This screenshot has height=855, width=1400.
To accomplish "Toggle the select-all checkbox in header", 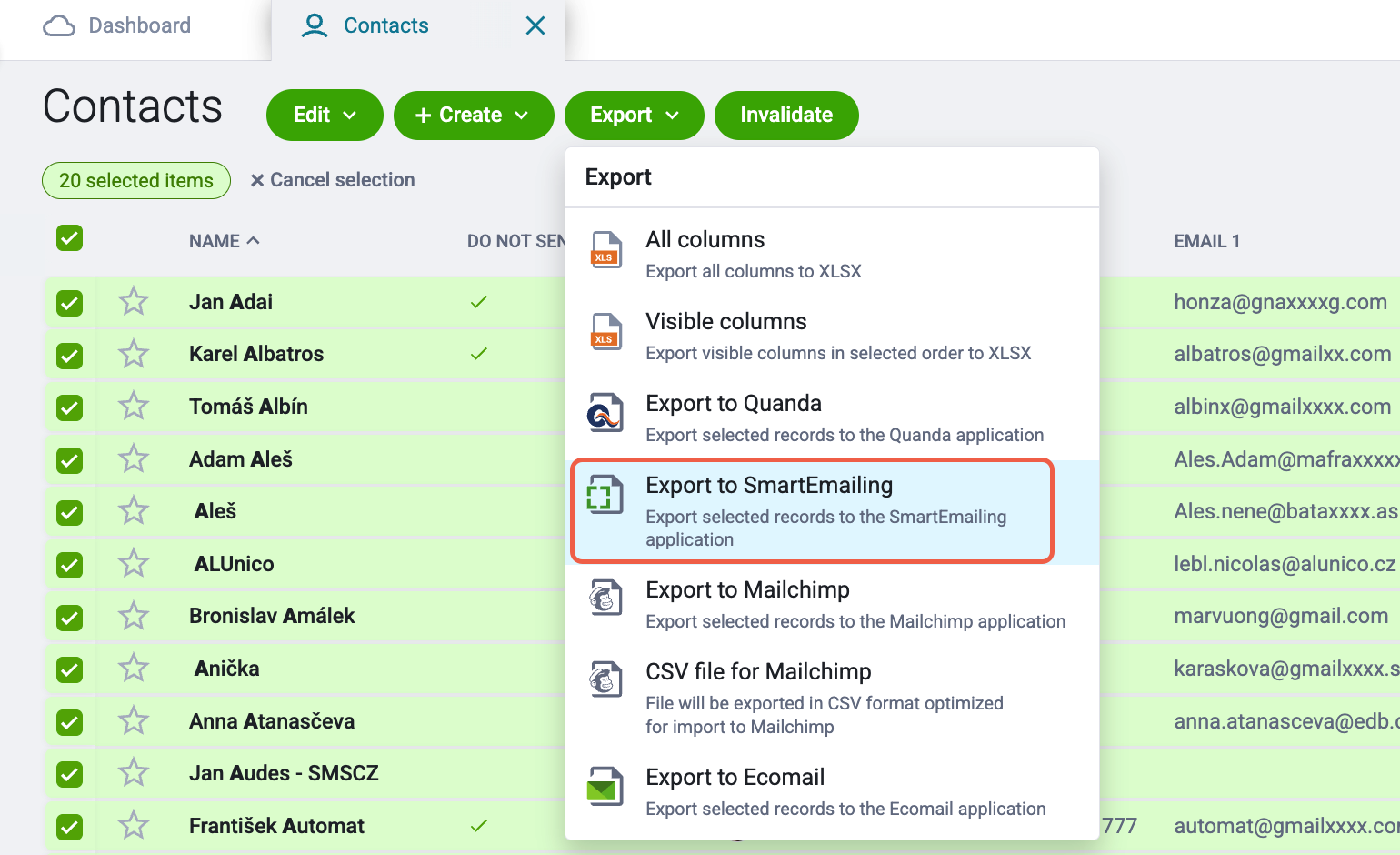I will coord(70,238).
